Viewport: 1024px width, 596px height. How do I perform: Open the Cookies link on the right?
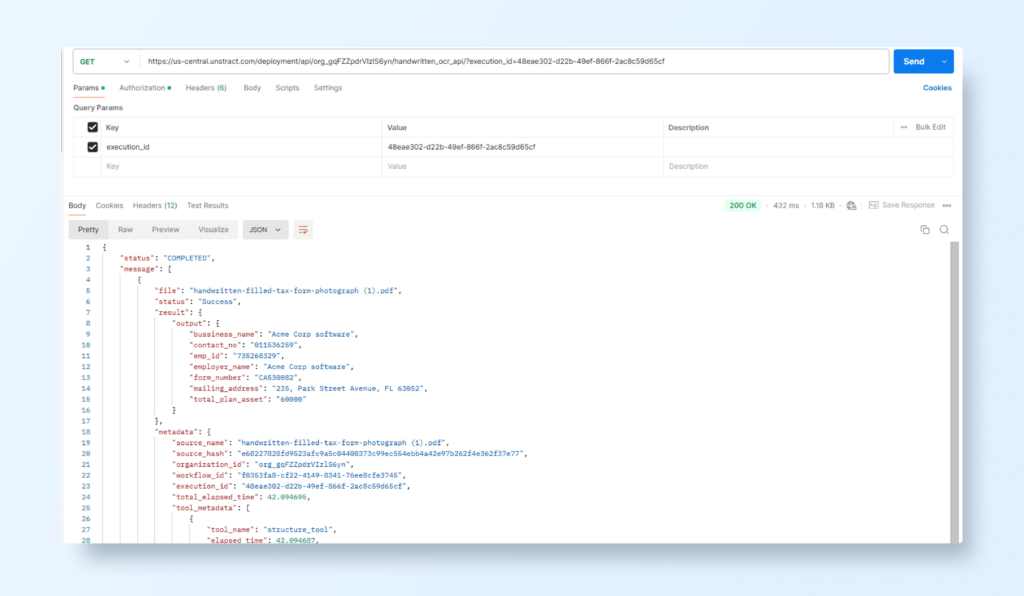937,88
